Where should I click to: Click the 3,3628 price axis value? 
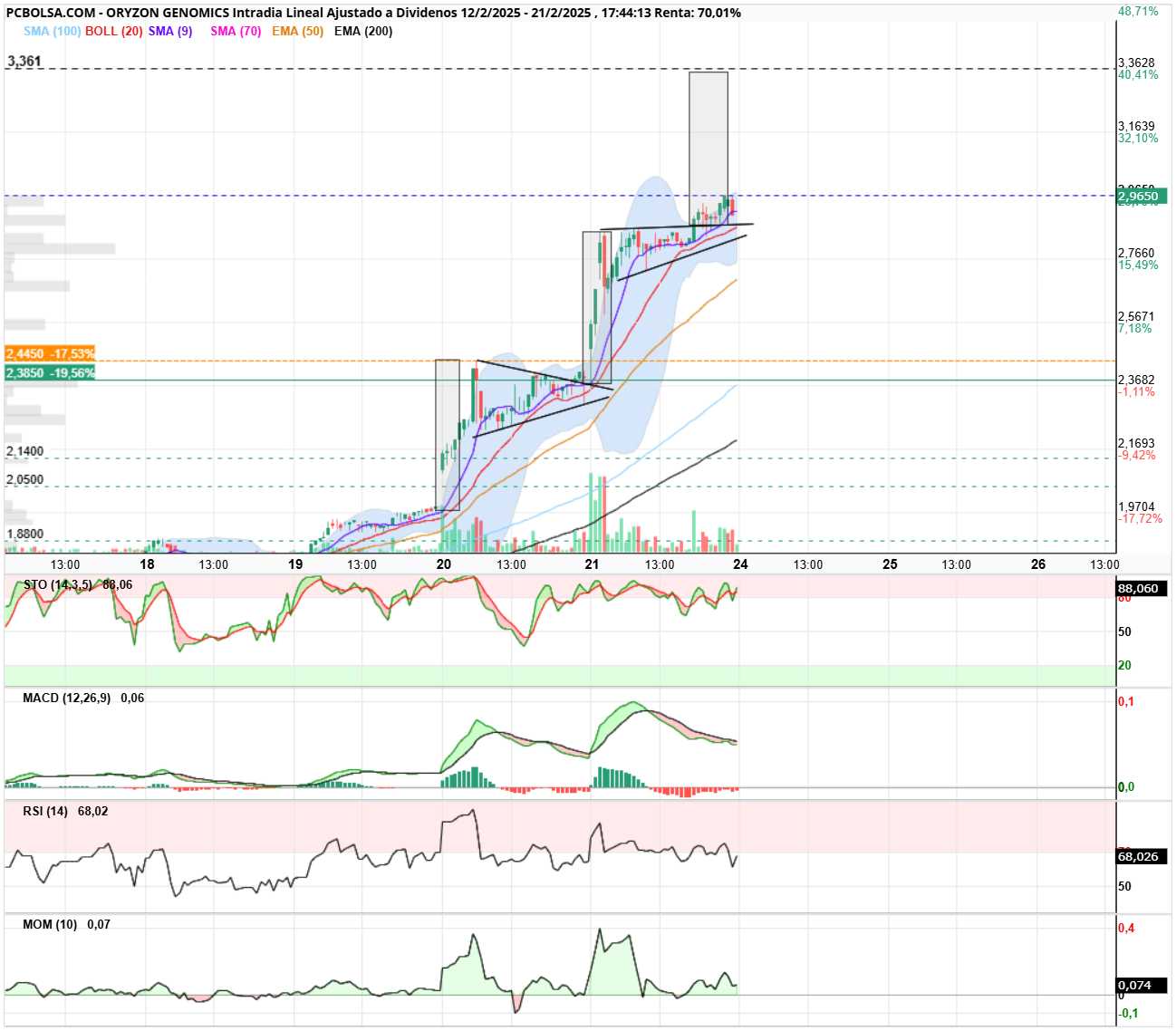[x=1136, y=63]
